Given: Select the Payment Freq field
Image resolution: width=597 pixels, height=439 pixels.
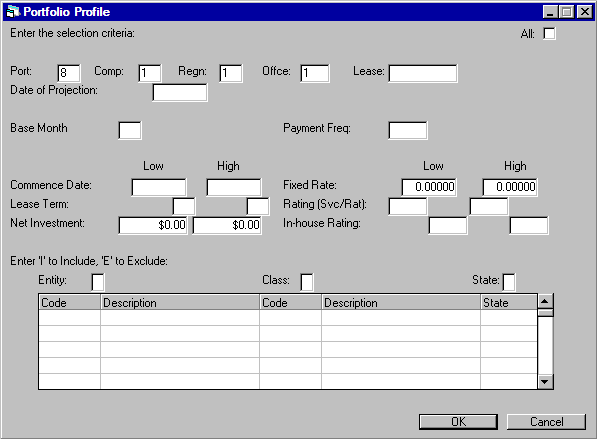Looking at the screenshot, I should 408,131.
